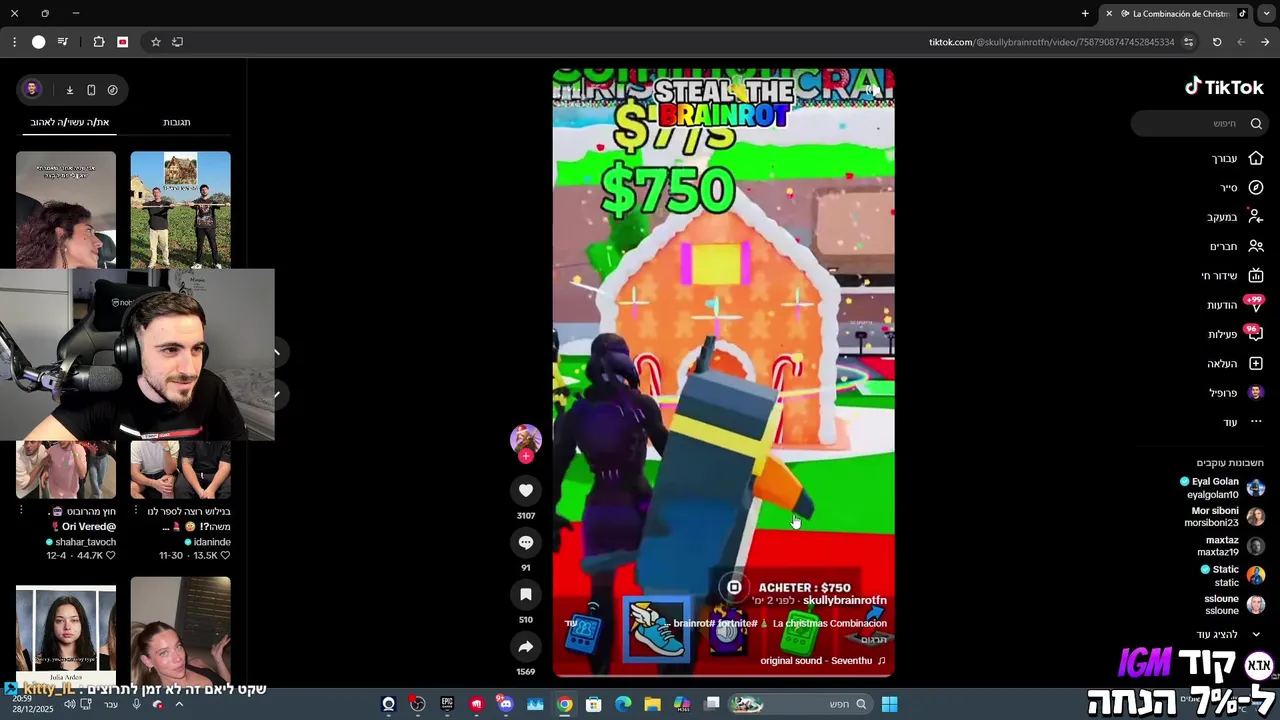This screenshot has height=720, width=1280.
Task: Open ssloune followed account
Action: [x=1234, y=604]
